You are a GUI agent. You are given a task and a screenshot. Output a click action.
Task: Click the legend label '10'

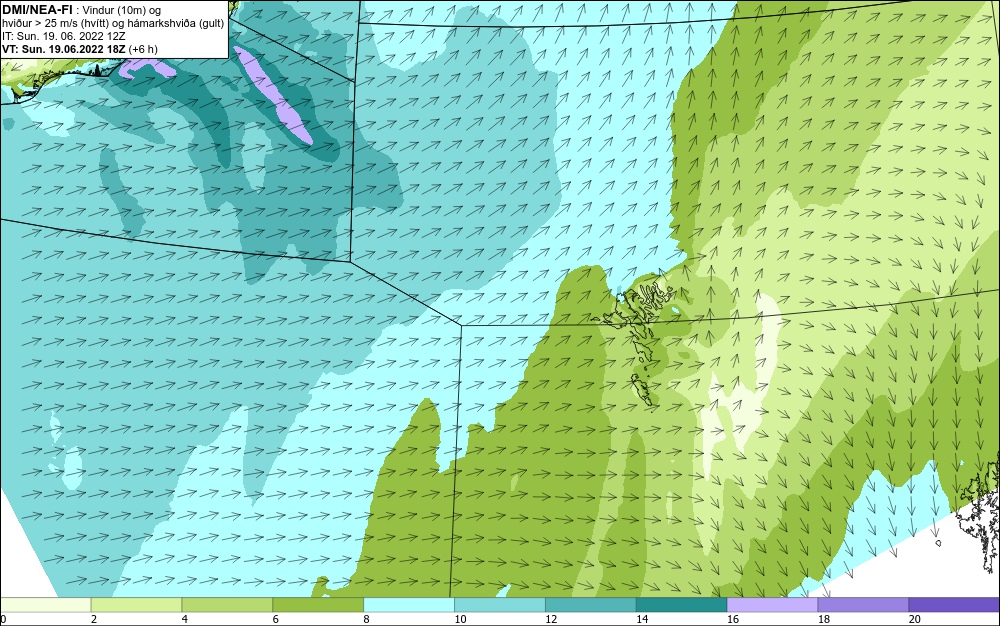pyautogui.click(x=460, y=619)
